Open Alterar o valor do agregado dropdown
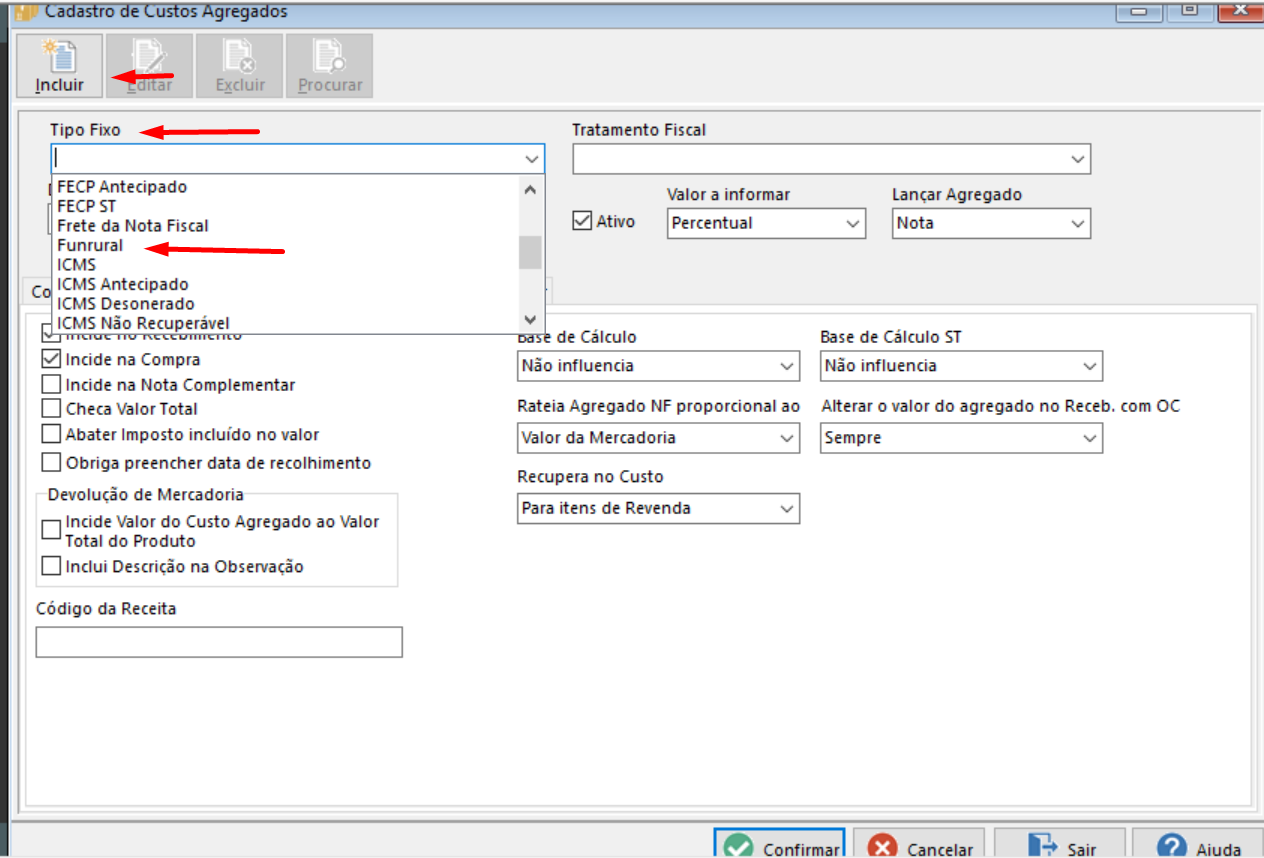 click(x=1090, y=438)
